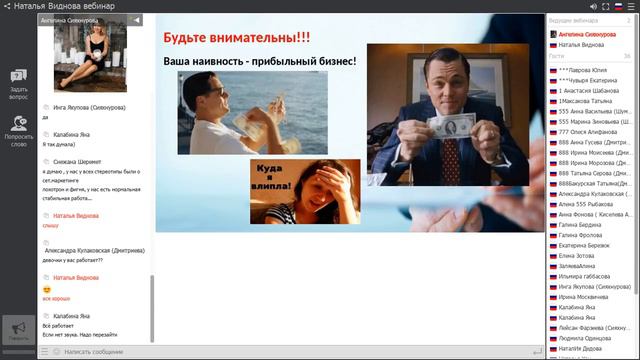Change language with Russian flag icon
The width and height of the screenshot is (640, 360).
coord(618,7)
